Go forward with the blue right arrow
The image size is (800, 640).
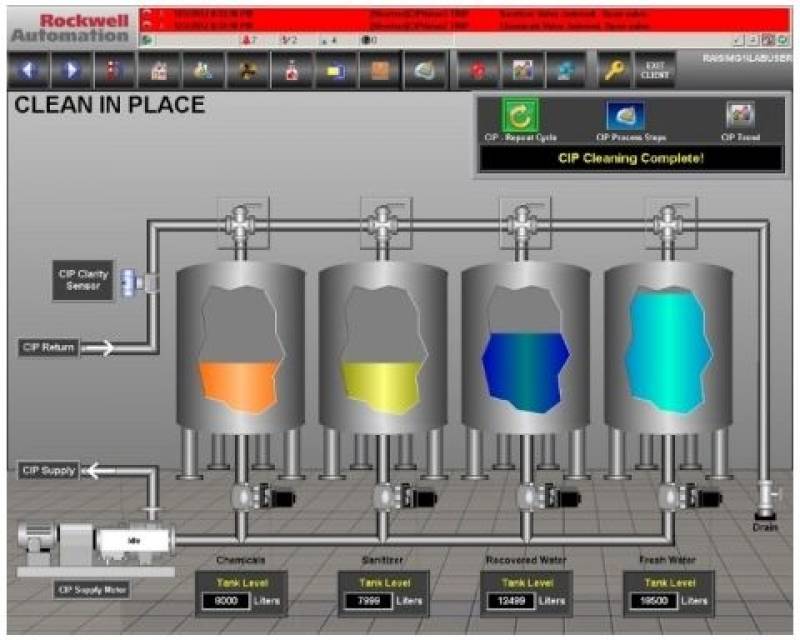[x=72, y=70]
